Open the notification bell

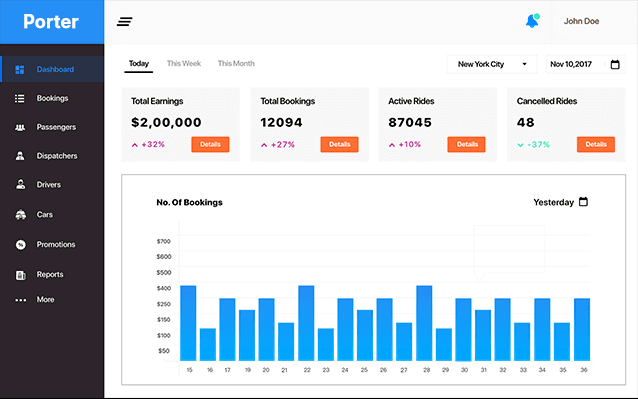532,21
